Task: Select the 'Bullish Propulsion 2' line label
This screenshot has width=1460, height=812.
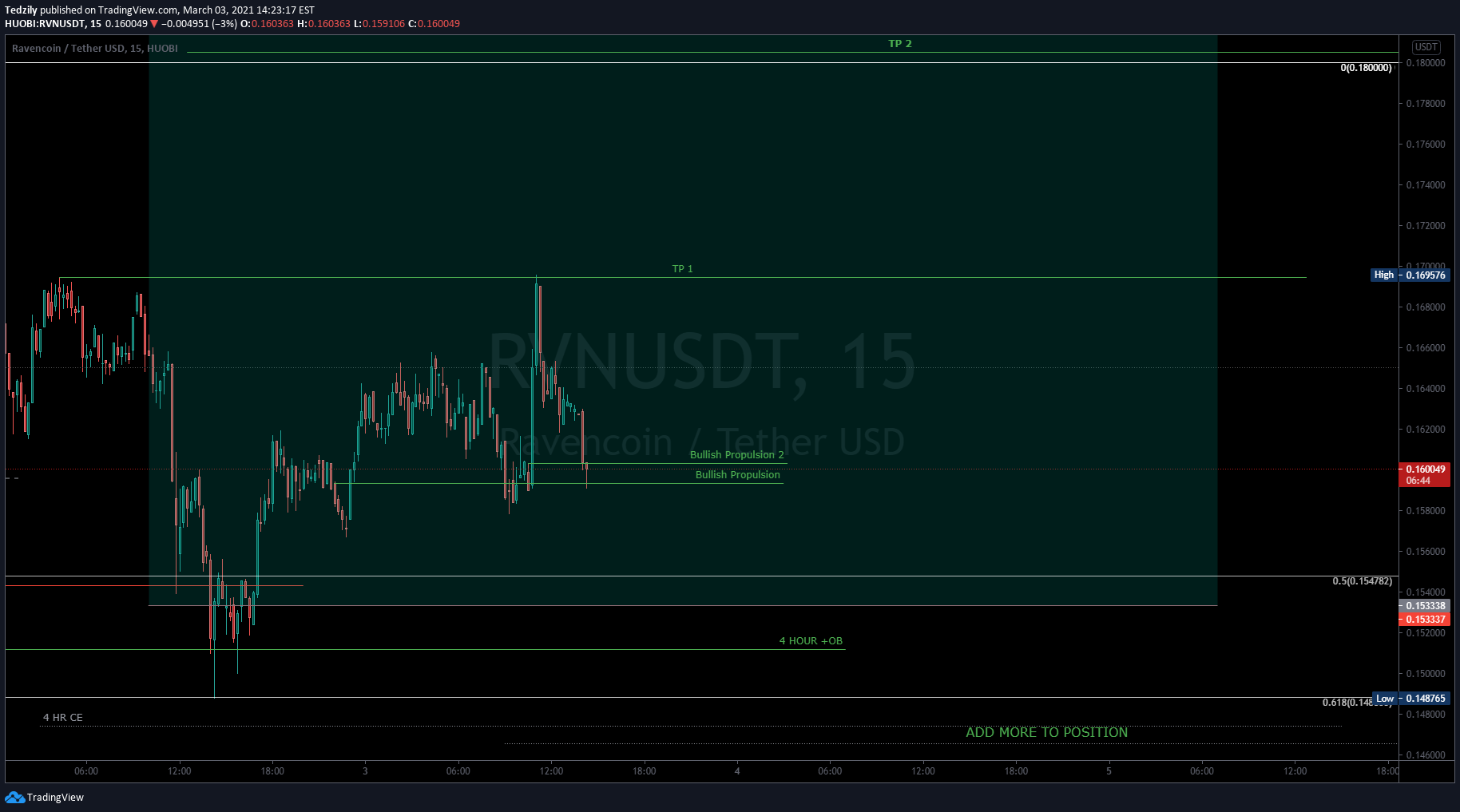Action: (737, 455)
